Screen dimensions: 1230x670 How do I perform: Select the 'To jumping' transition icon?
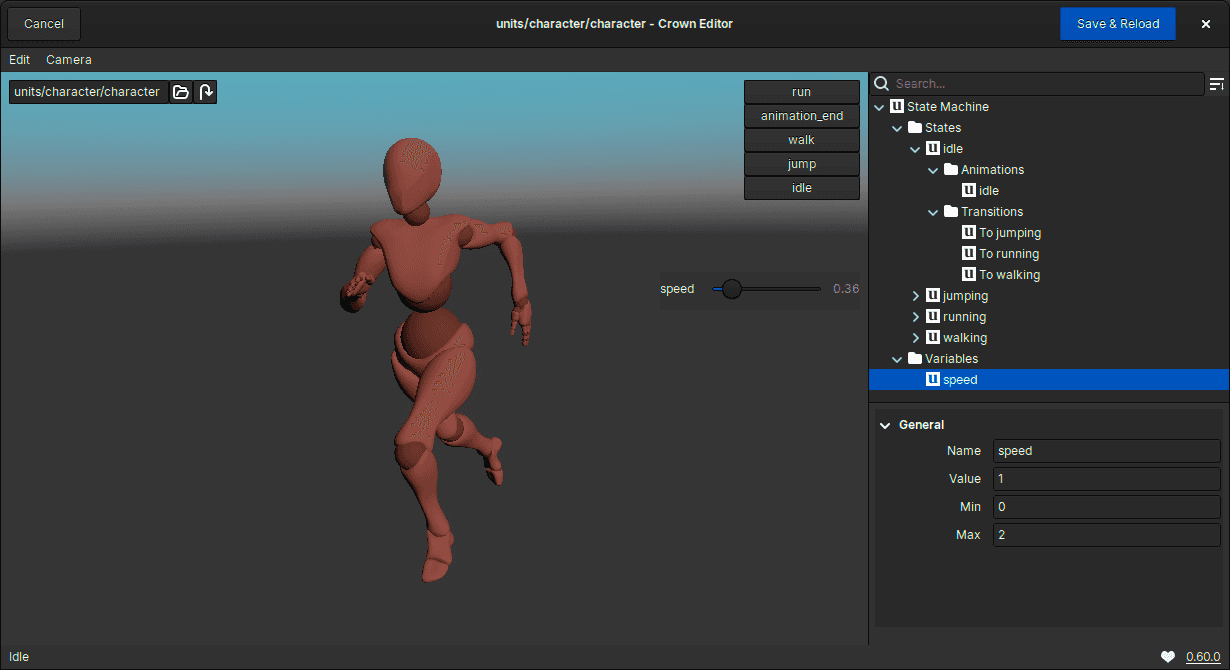point(969,233)
